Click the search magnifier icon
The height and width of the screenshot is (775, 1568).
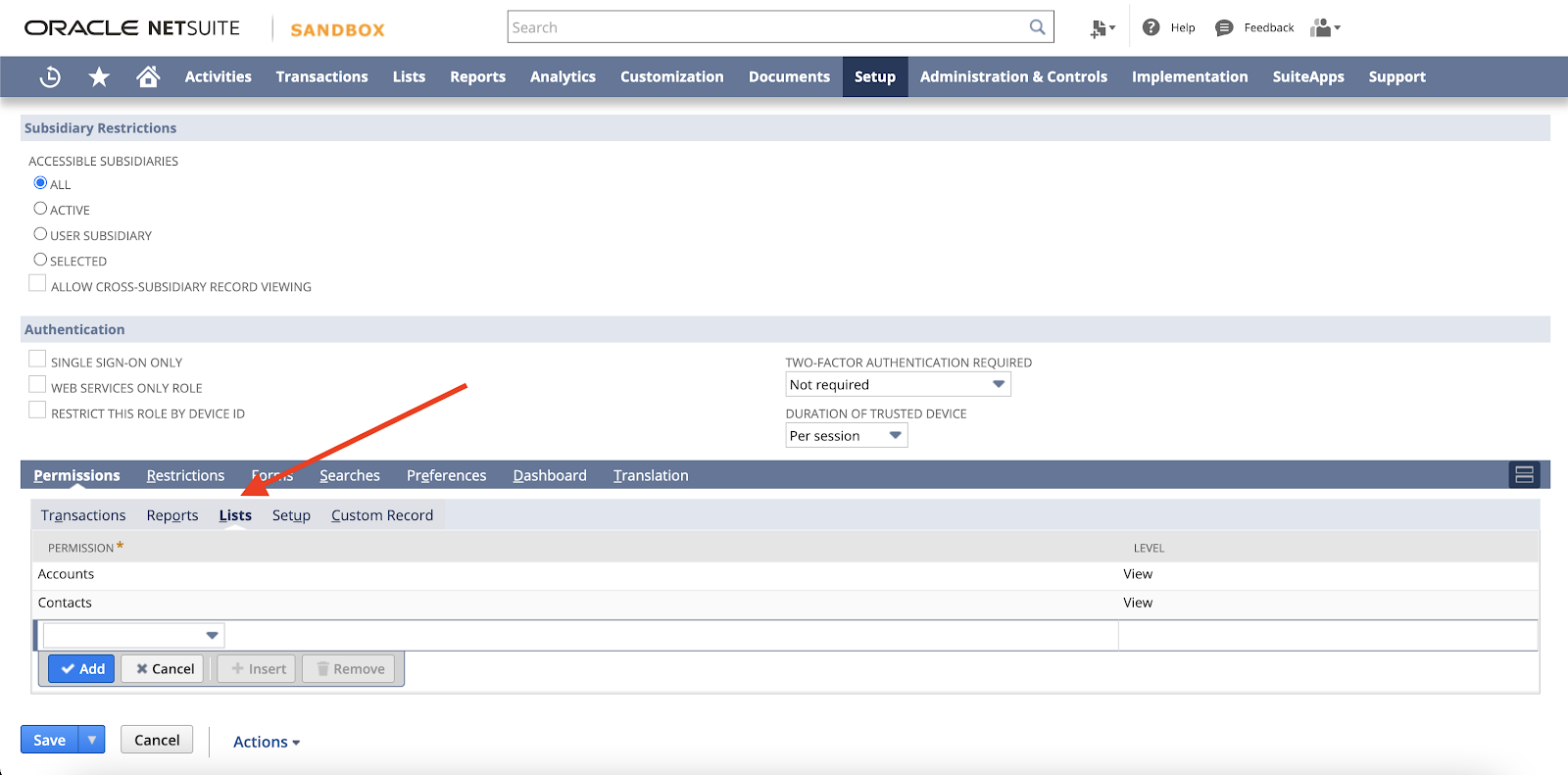pyautogui.click(x=1037, y=27)
